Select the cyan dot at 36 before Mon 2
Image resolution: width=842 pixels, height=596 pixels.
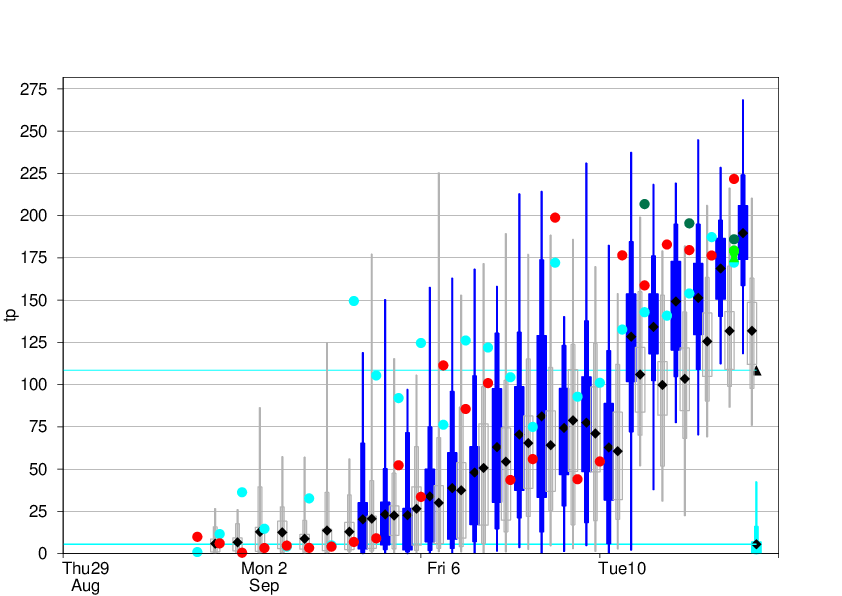coord(242,492)
